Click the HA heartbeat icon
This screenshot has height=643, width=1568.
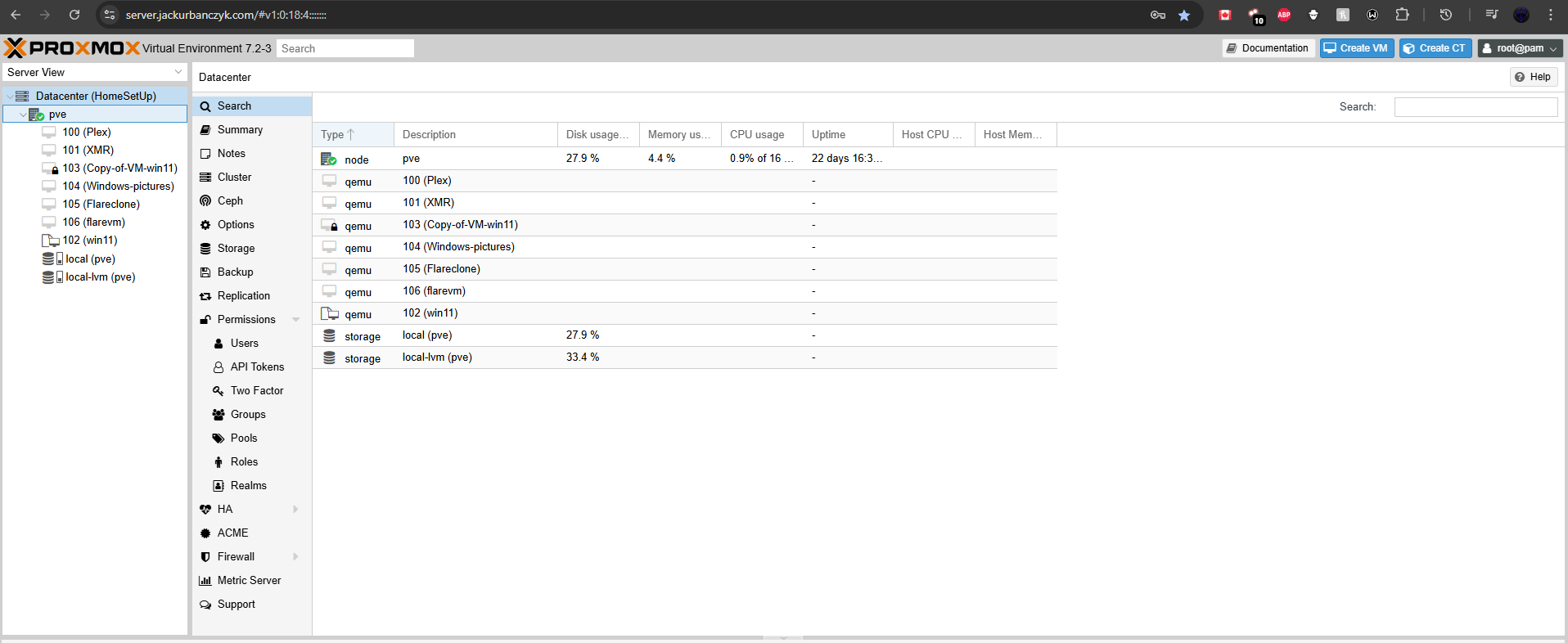tap(205, 510)
